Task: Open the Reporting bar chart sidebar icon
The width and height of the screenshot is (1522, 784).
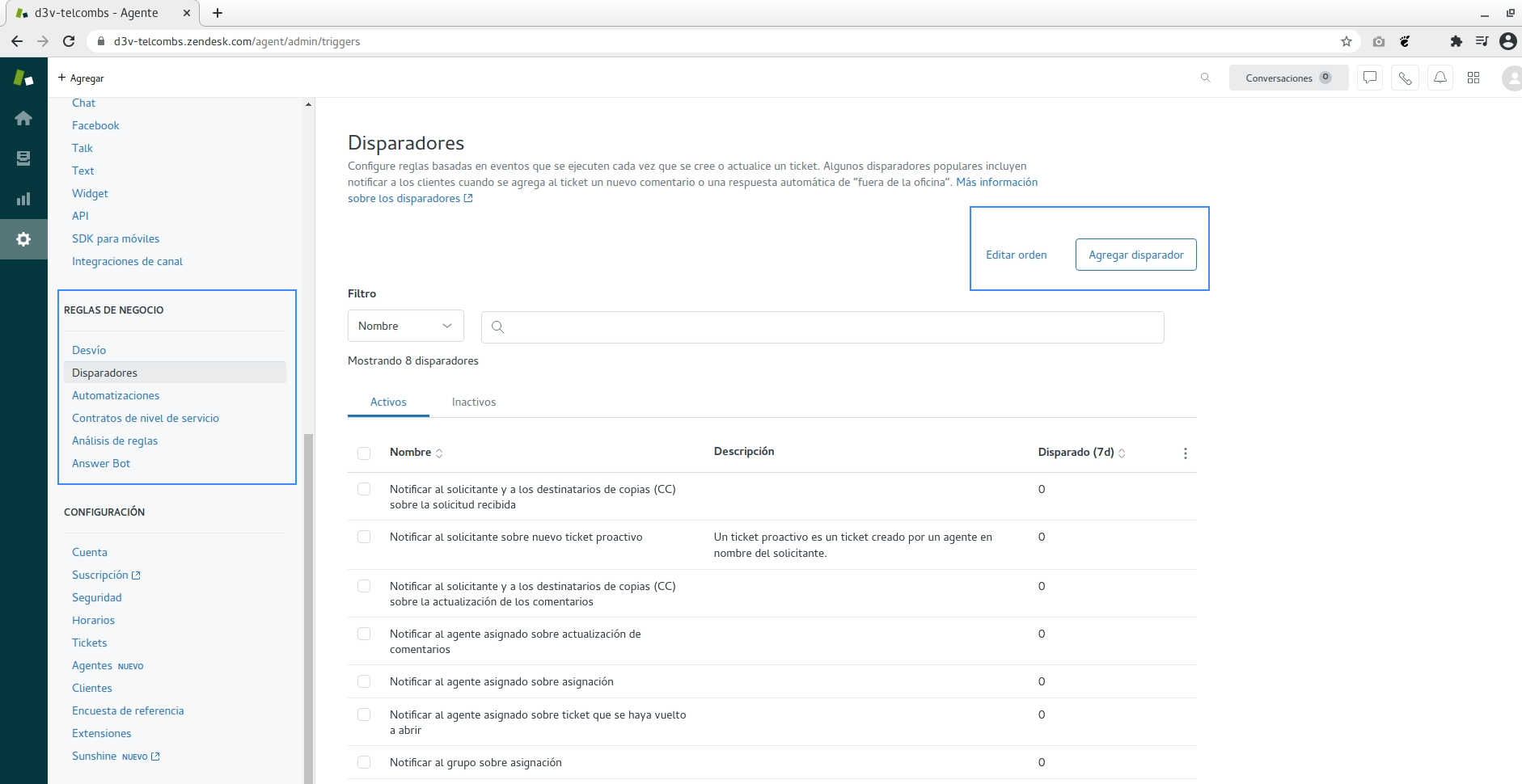Action: [x=23, y=199]
